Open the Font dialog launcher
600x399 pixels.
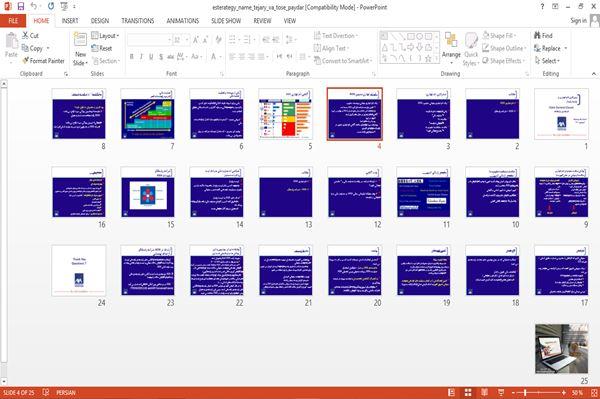pos(222,74)
